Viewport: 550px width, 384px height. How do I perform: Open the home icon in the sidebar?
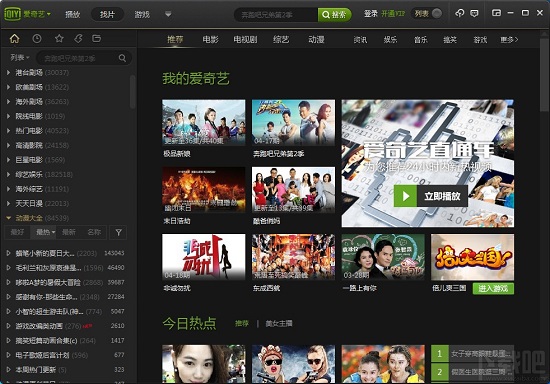tap(15, 39)
